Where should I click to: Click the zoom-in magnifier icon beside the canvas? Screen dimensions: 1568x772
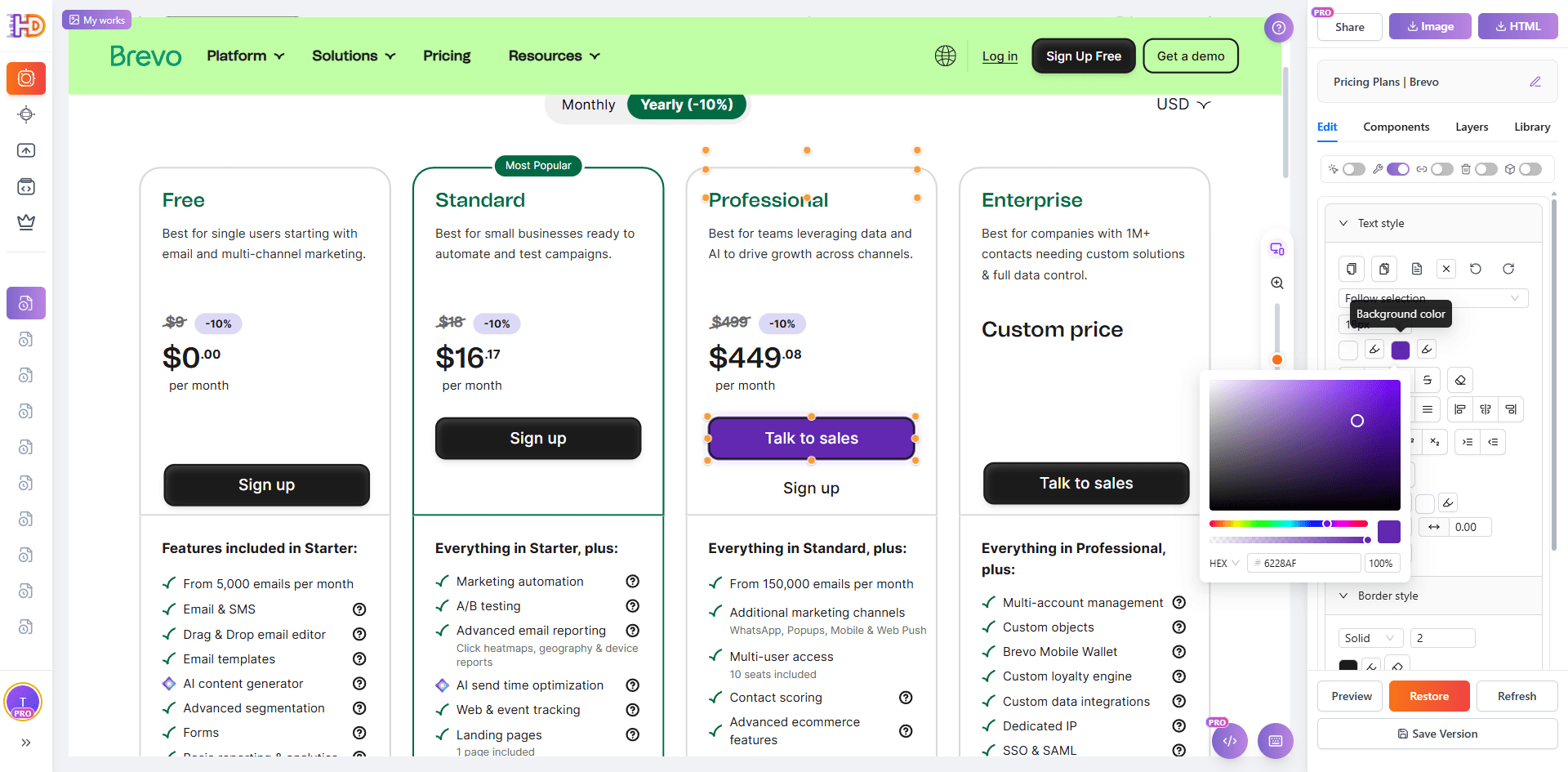click(x=1277, y=283)
